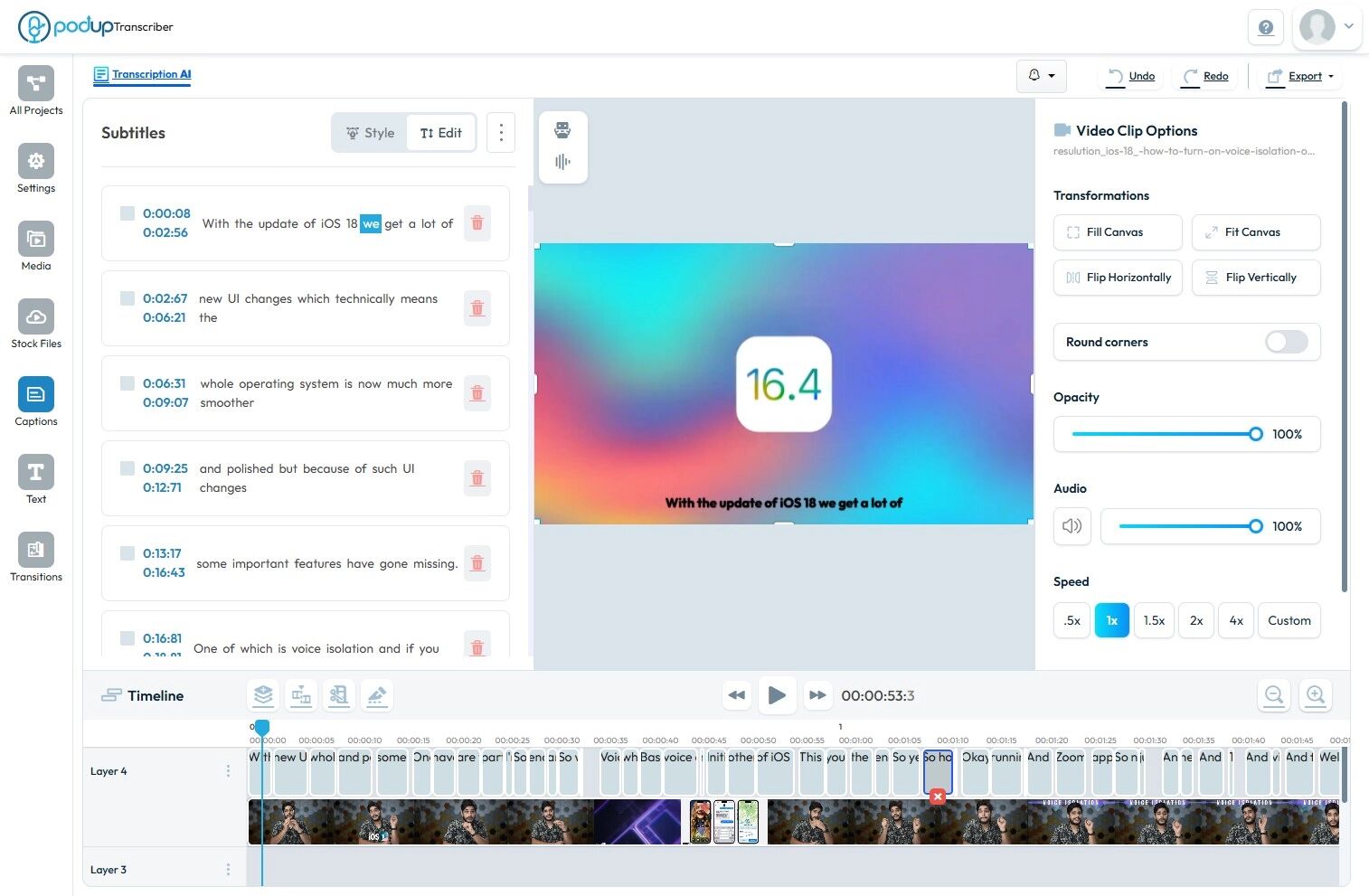Click the Fill Canvas button

[1118, 232]
